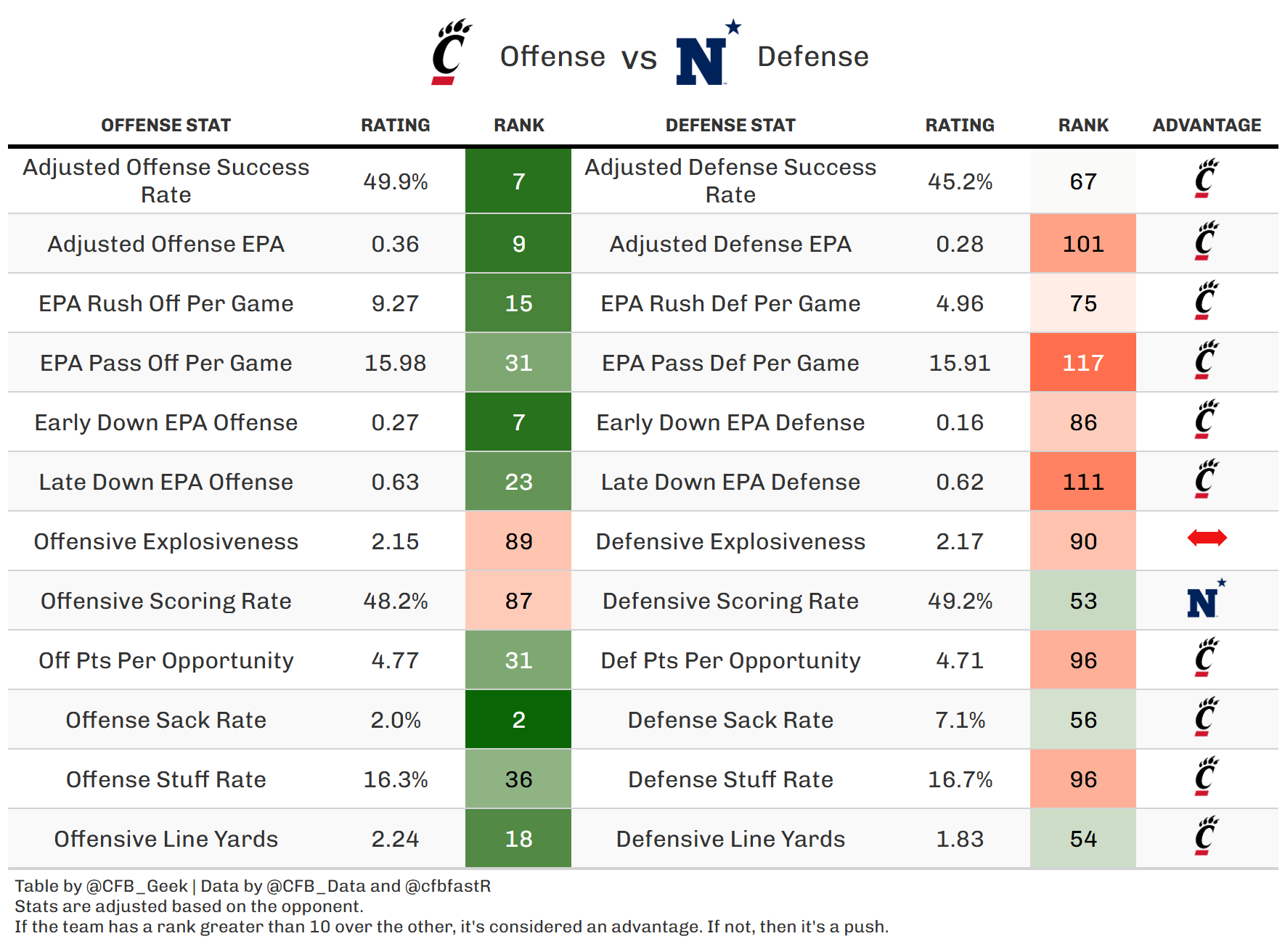Click the Late Down EPA Defense rank 111 cell
Image resolution: width=1285 pixels, height=952 pixels.
coord(1082,482)
